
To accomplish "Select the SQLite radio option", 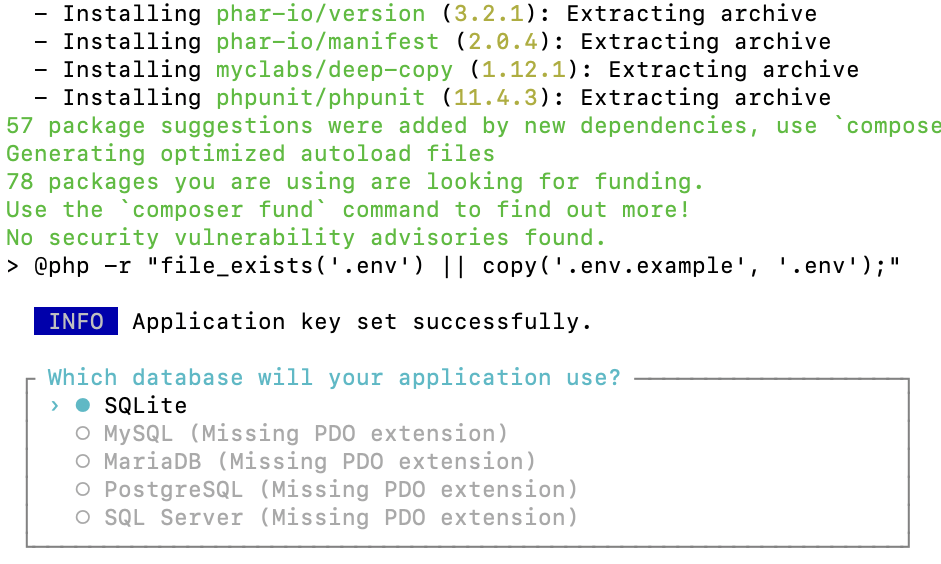I will tap(83, 406).
